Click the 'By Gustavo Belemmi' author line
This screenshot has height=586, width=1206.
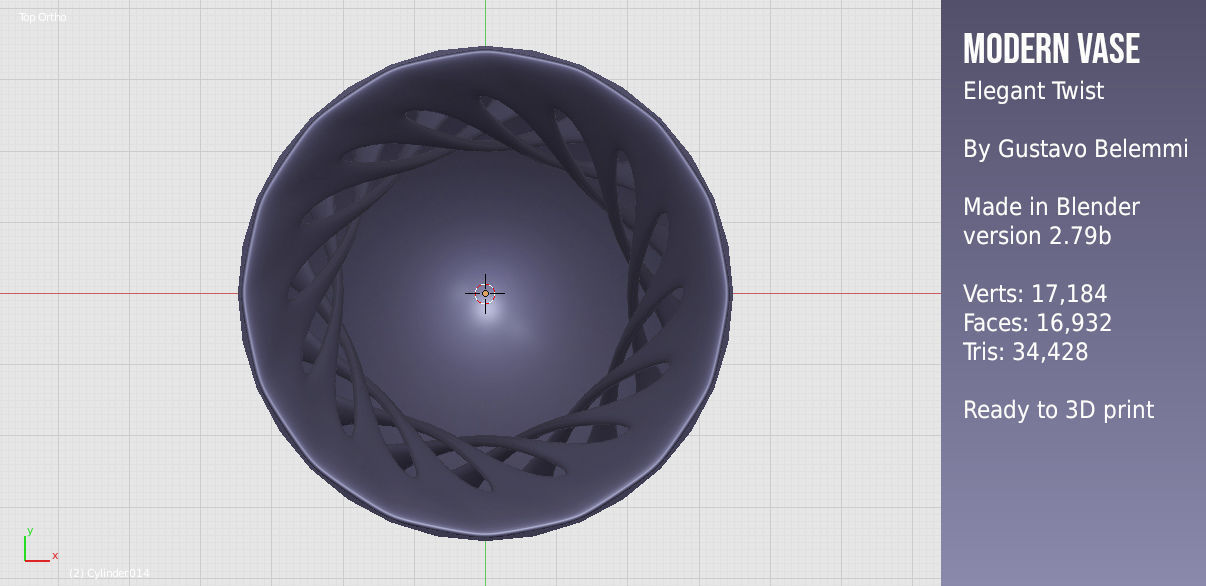click(x=1075, y=149)
